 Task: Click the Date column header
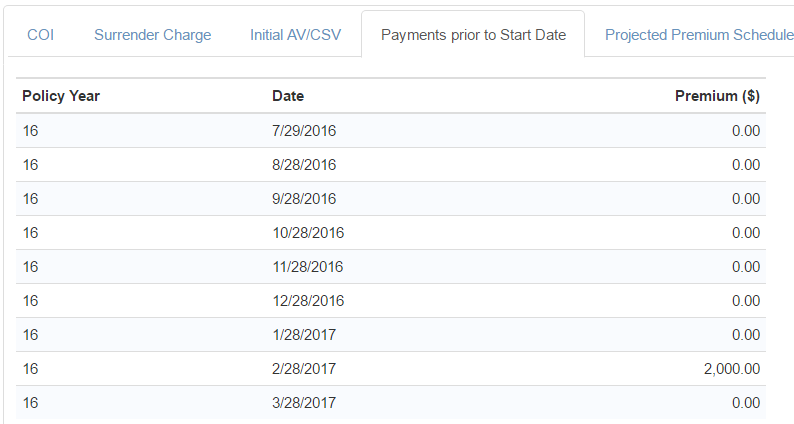[288, 96]
